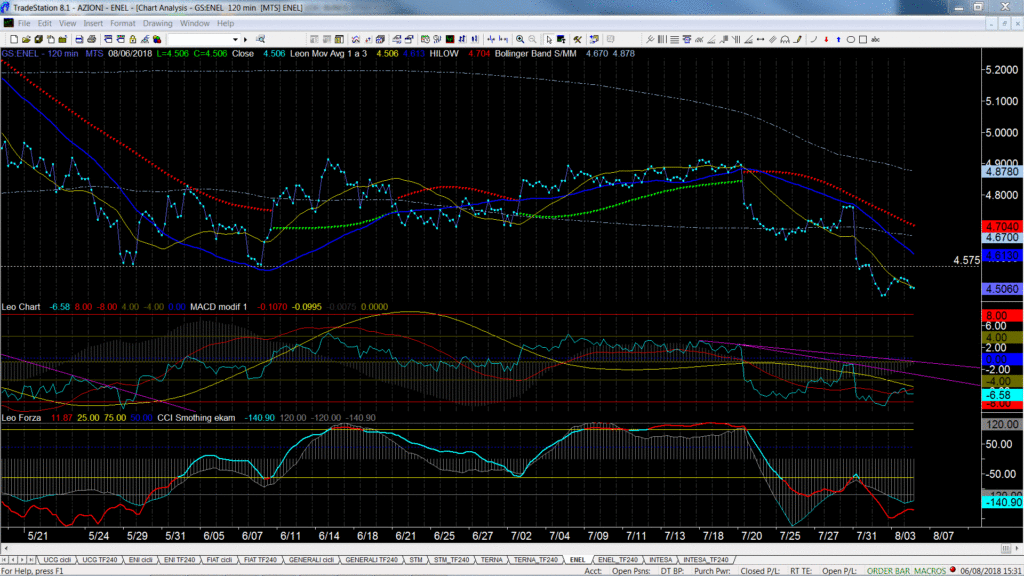Switch to the ENI TF240 tab

179,560
